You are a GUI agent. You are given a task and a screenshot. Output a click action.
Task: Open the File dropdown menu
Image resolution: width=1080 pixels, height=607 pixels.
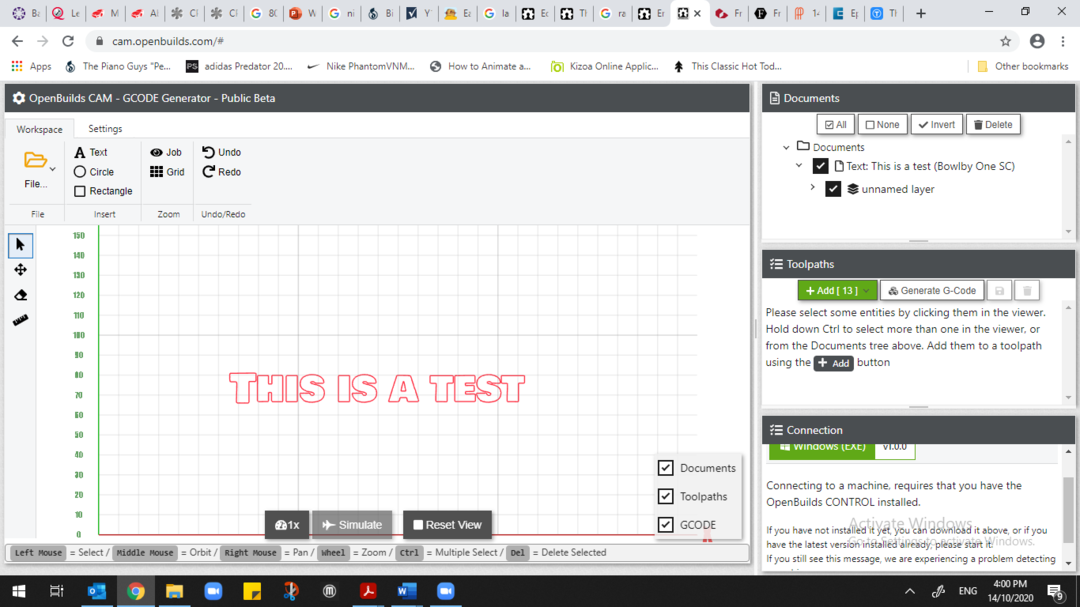pyautogui.click(x=37, y=170)
